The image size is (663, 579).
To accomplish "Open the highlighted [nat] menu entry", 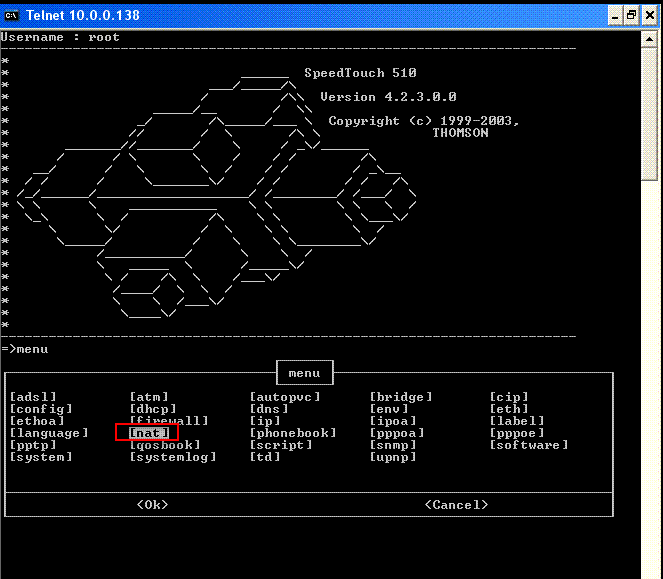I will click(149, 433).
